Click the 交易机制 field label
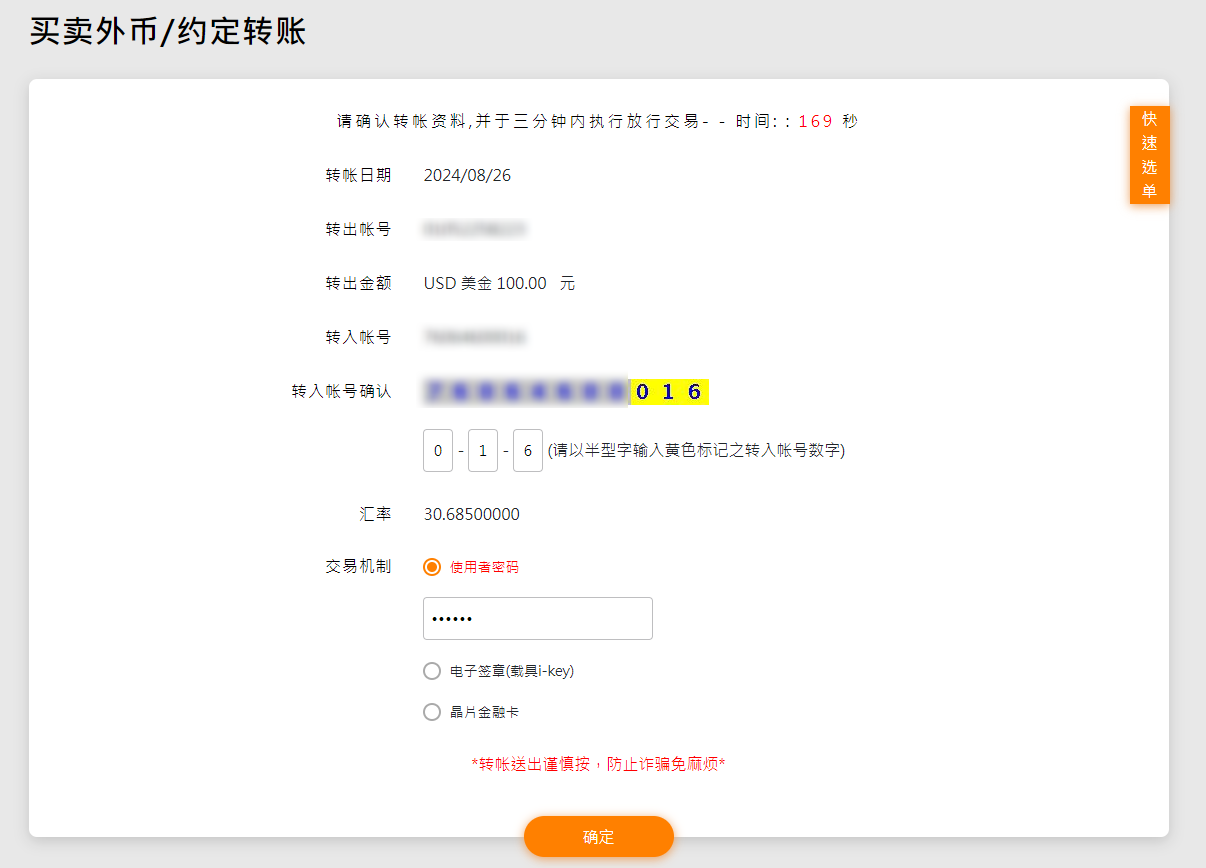Image resolution: width=1206 pixels, height=868 pixels. pyautogui.click(x=358, y=567)
